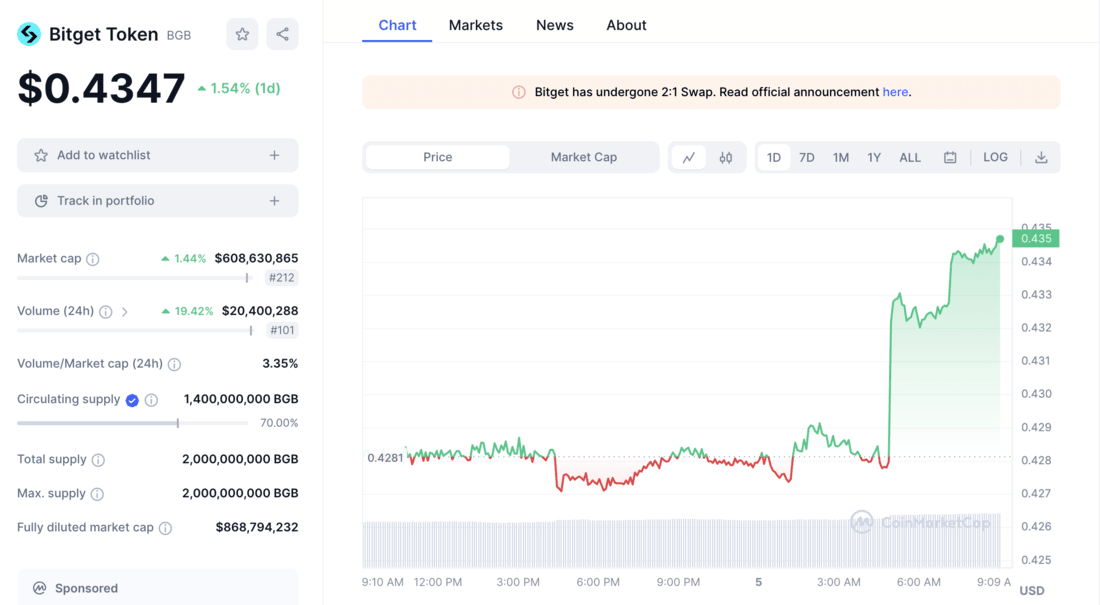Click the $868,794,232 fully diluted value

click(x=257, y=527)
